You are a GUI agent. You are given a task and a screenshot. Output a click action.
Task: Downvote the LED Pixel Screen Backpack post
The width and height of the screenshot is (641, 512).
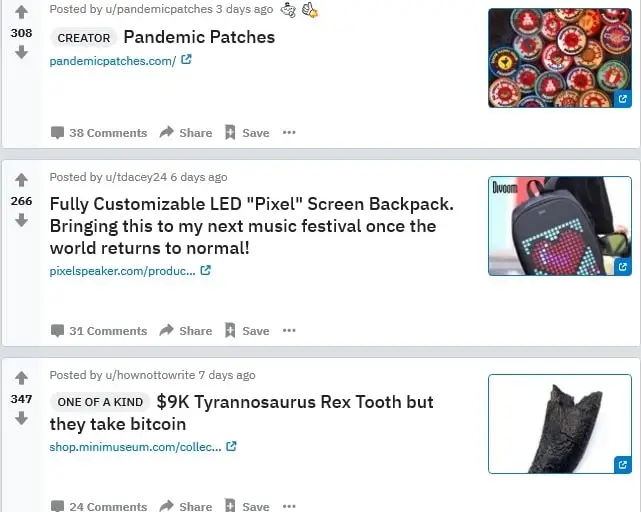pos(21,220)
